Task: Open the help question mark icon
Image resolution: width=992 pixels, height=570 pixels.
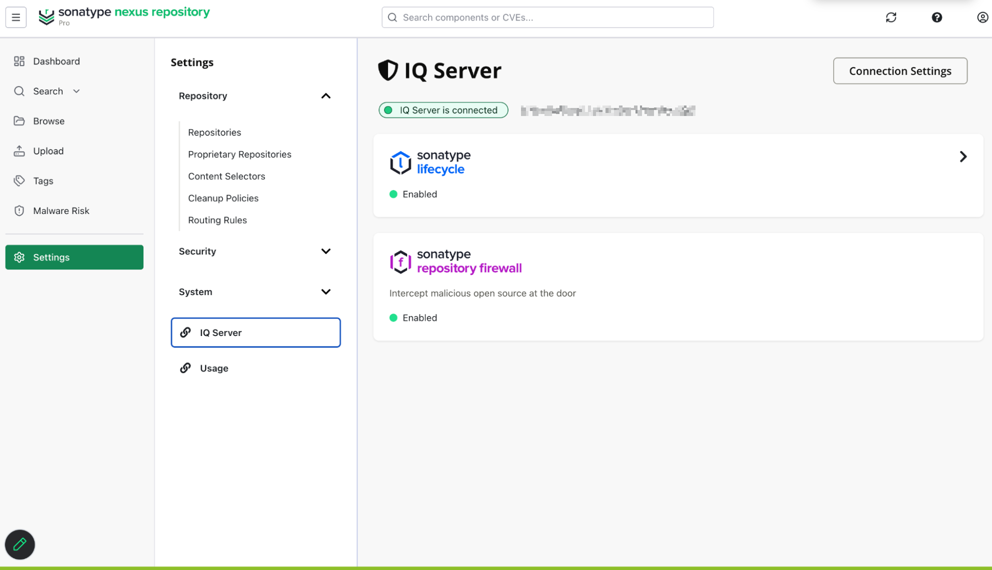Action: click(936, 17)
